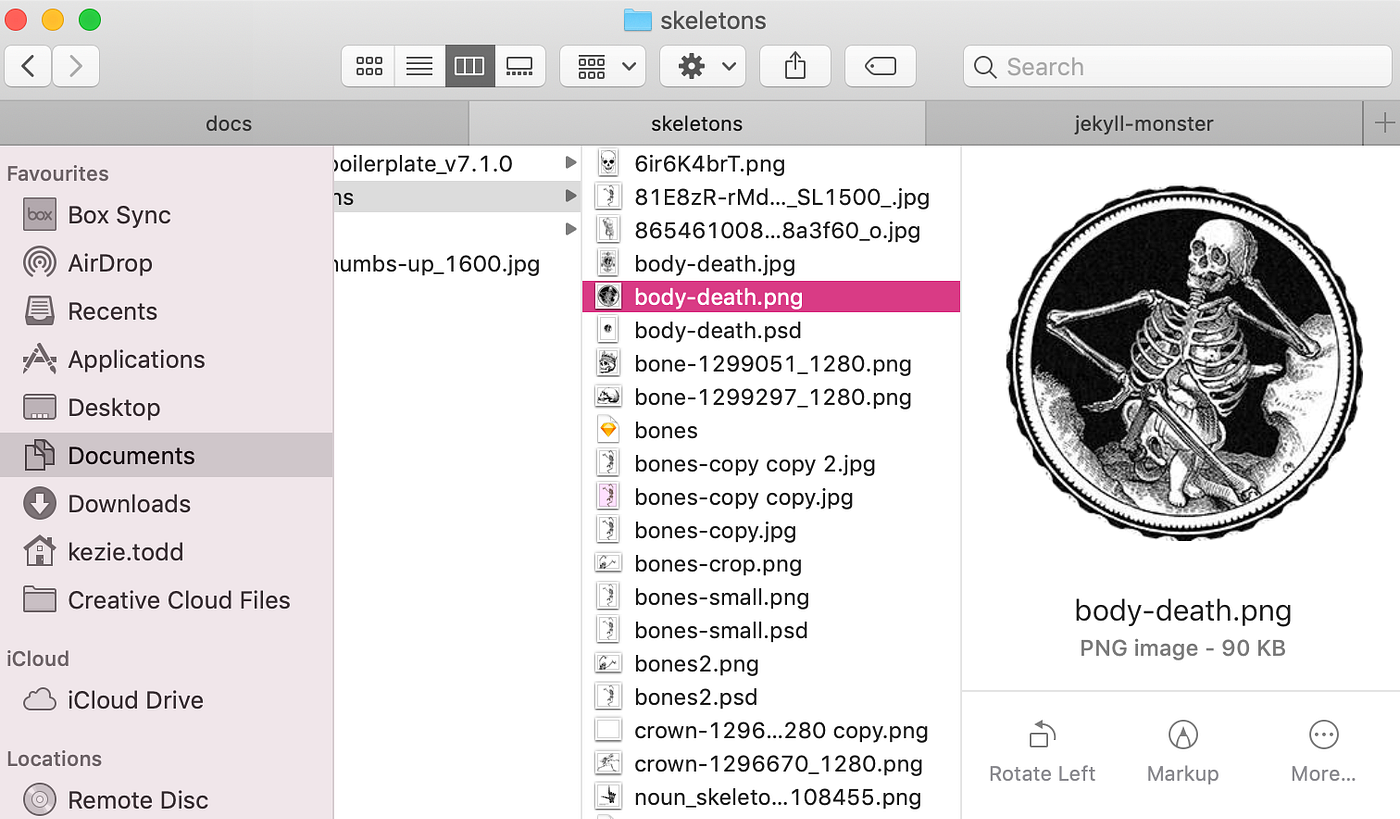Select the docs column header

pos(228,123)
